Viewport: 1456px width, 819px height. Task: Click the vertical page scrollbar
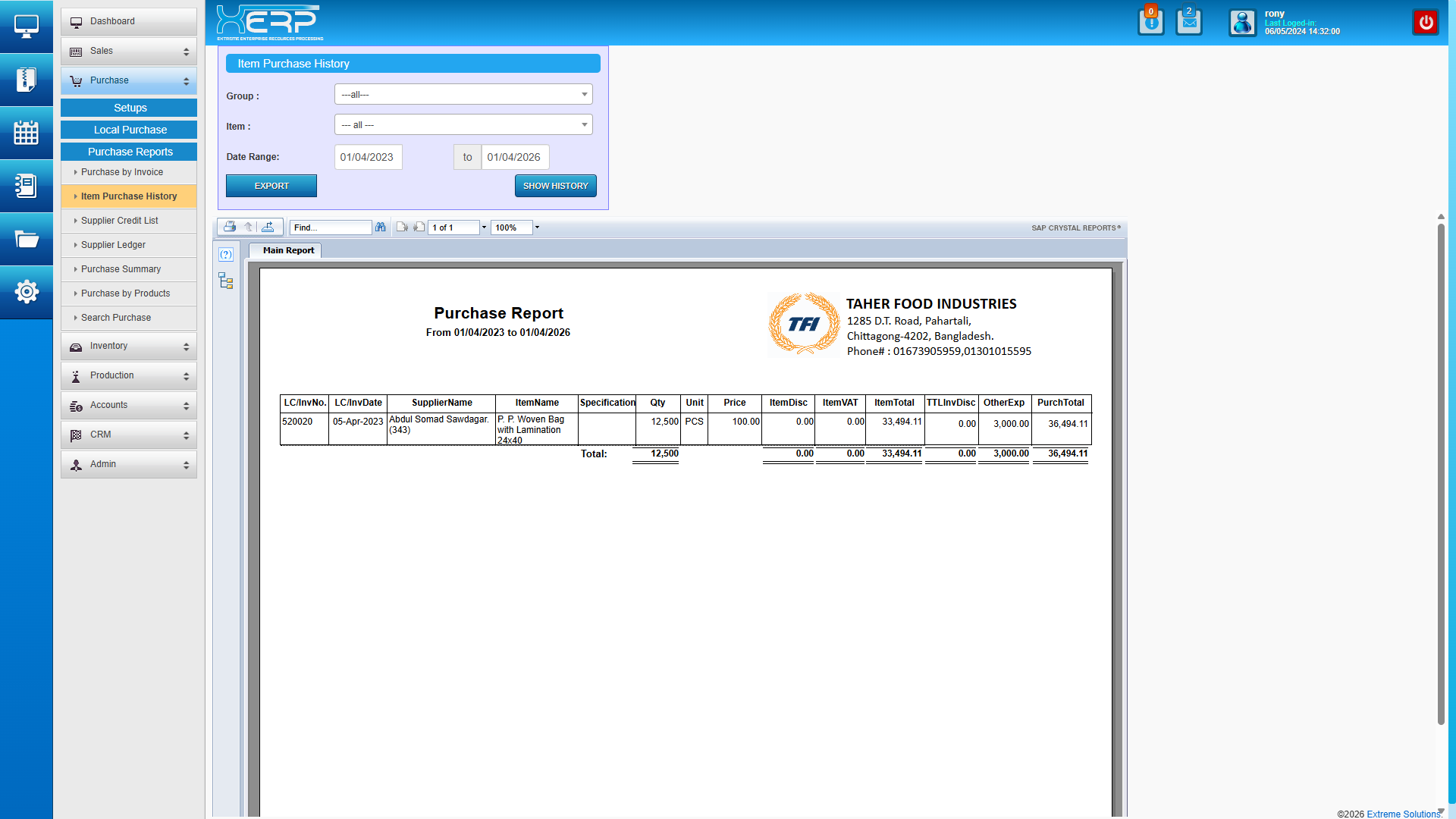point(1441,470)
